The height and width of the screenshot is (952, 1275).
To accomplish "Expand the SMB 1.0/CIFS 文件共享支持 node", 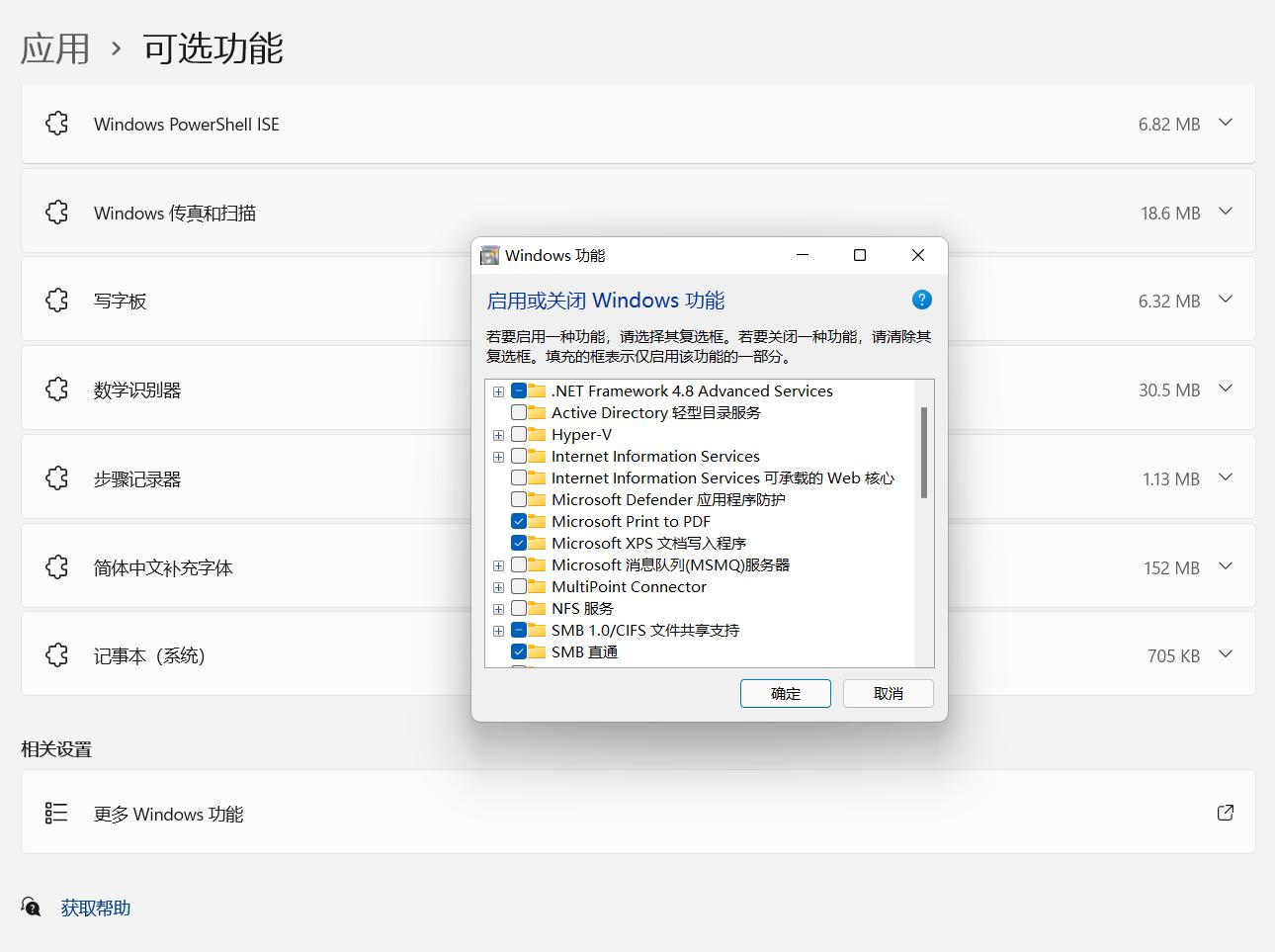I will (498, 630).
